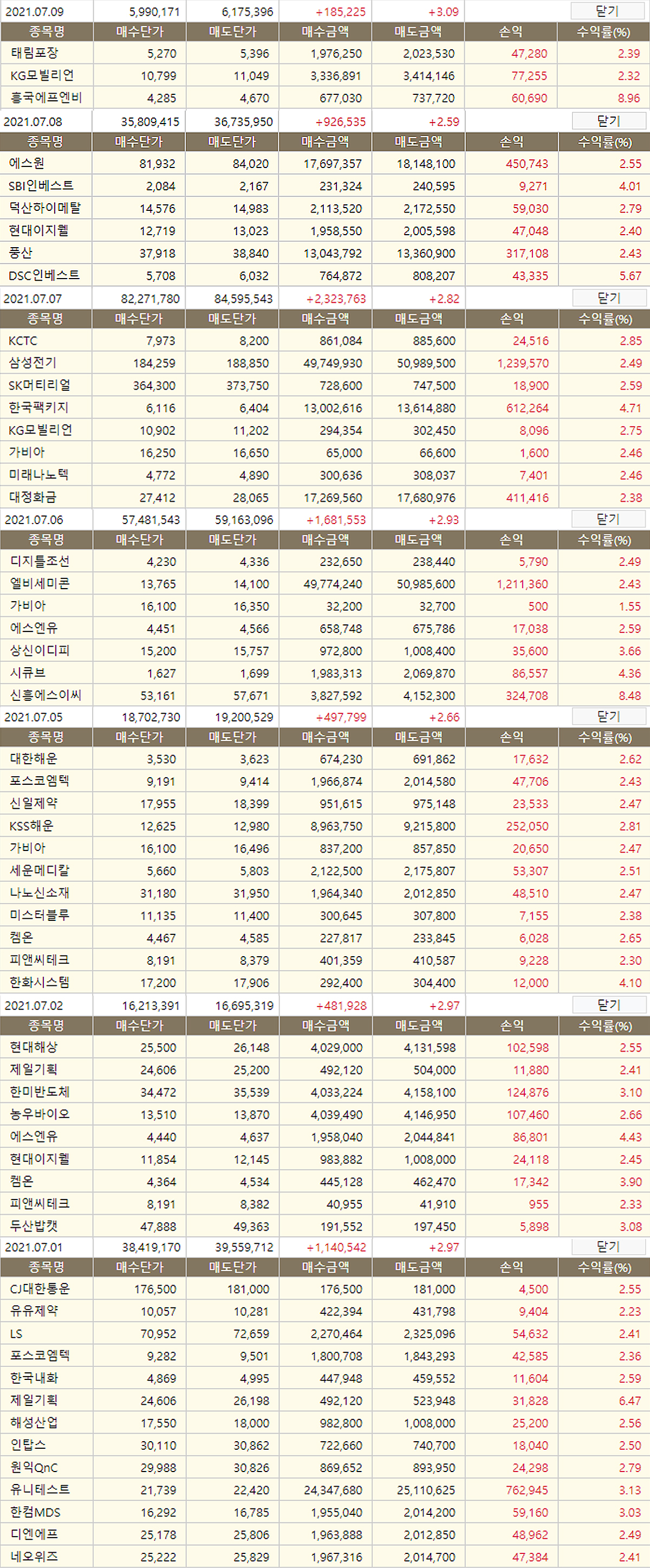Click stock name 신흥에스이씨
Viewport: 650px width, 1568px height.
pyautogui.click(x=46, y=695)
